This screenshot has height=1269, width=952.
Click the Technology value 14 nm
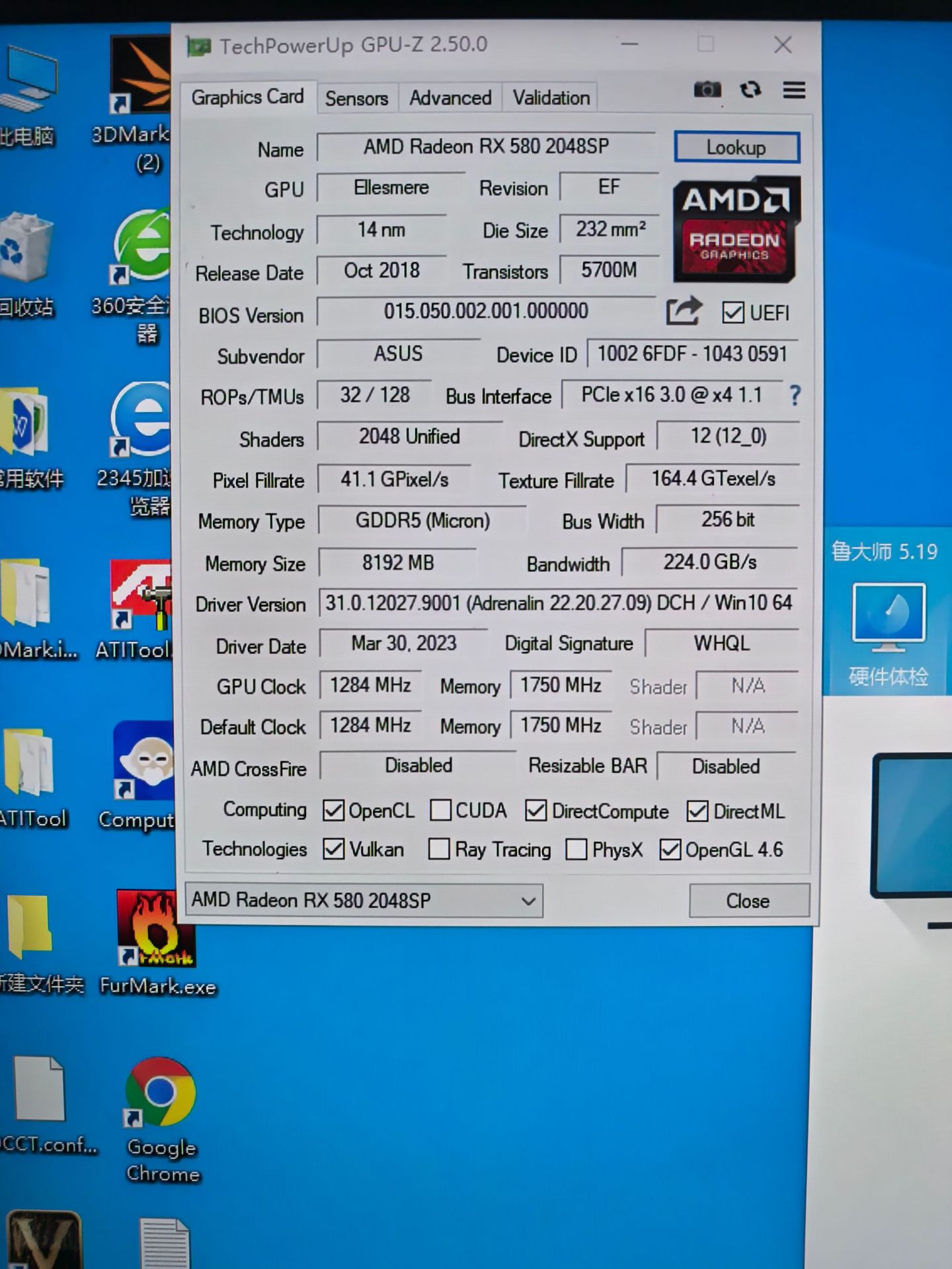[x=381, y=229]
